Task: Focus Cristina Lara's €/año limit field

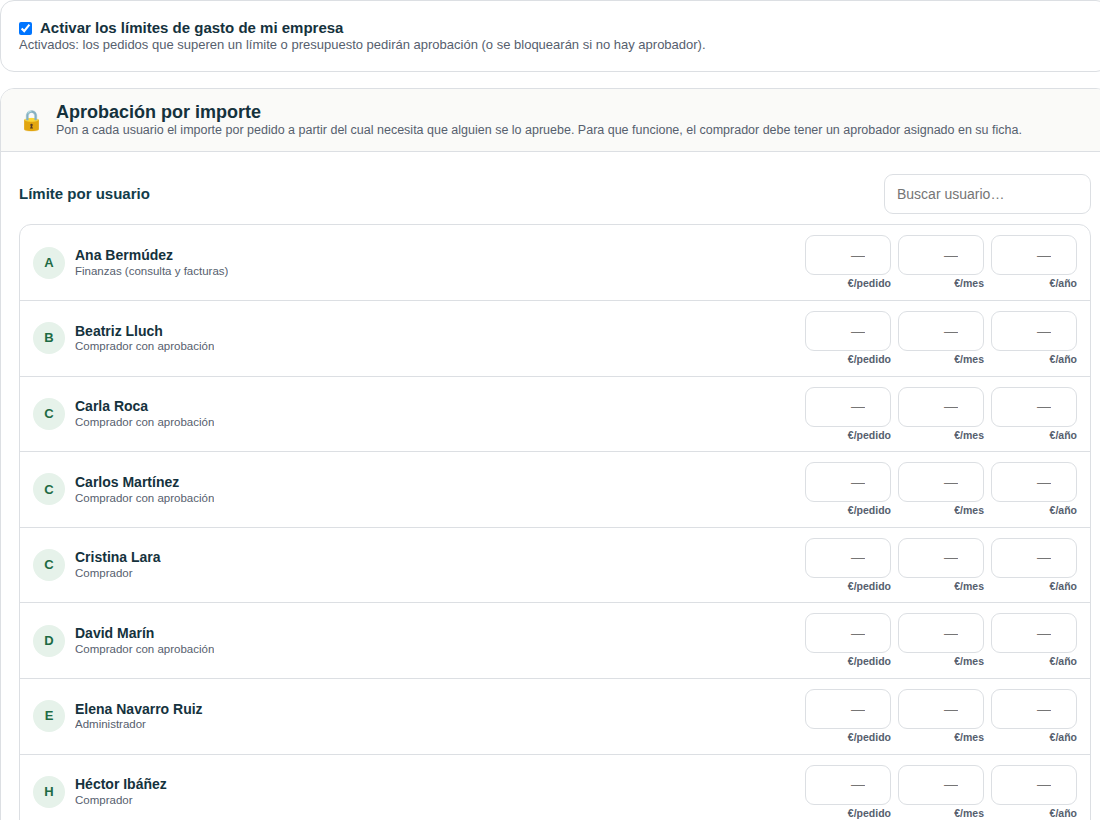Action: (1034, 558)
